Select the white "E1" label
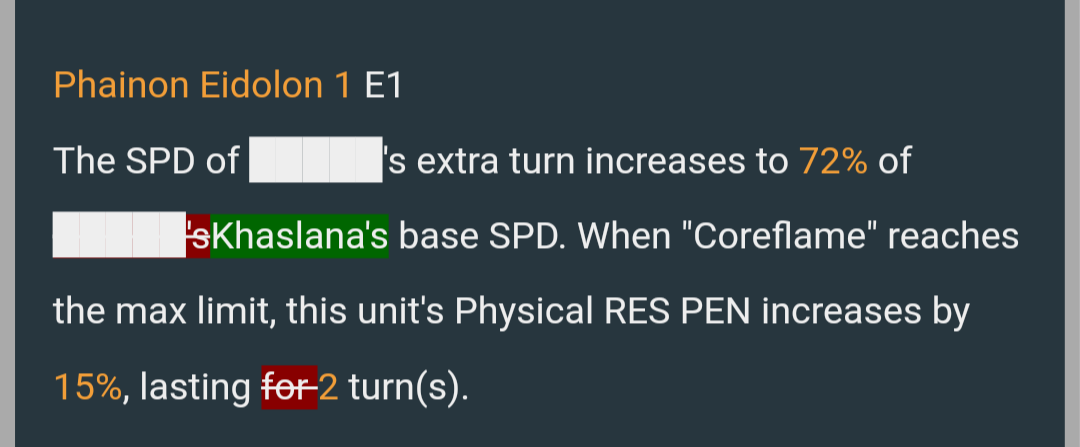Screen dimensions: 1080x447 coord(383,85)
